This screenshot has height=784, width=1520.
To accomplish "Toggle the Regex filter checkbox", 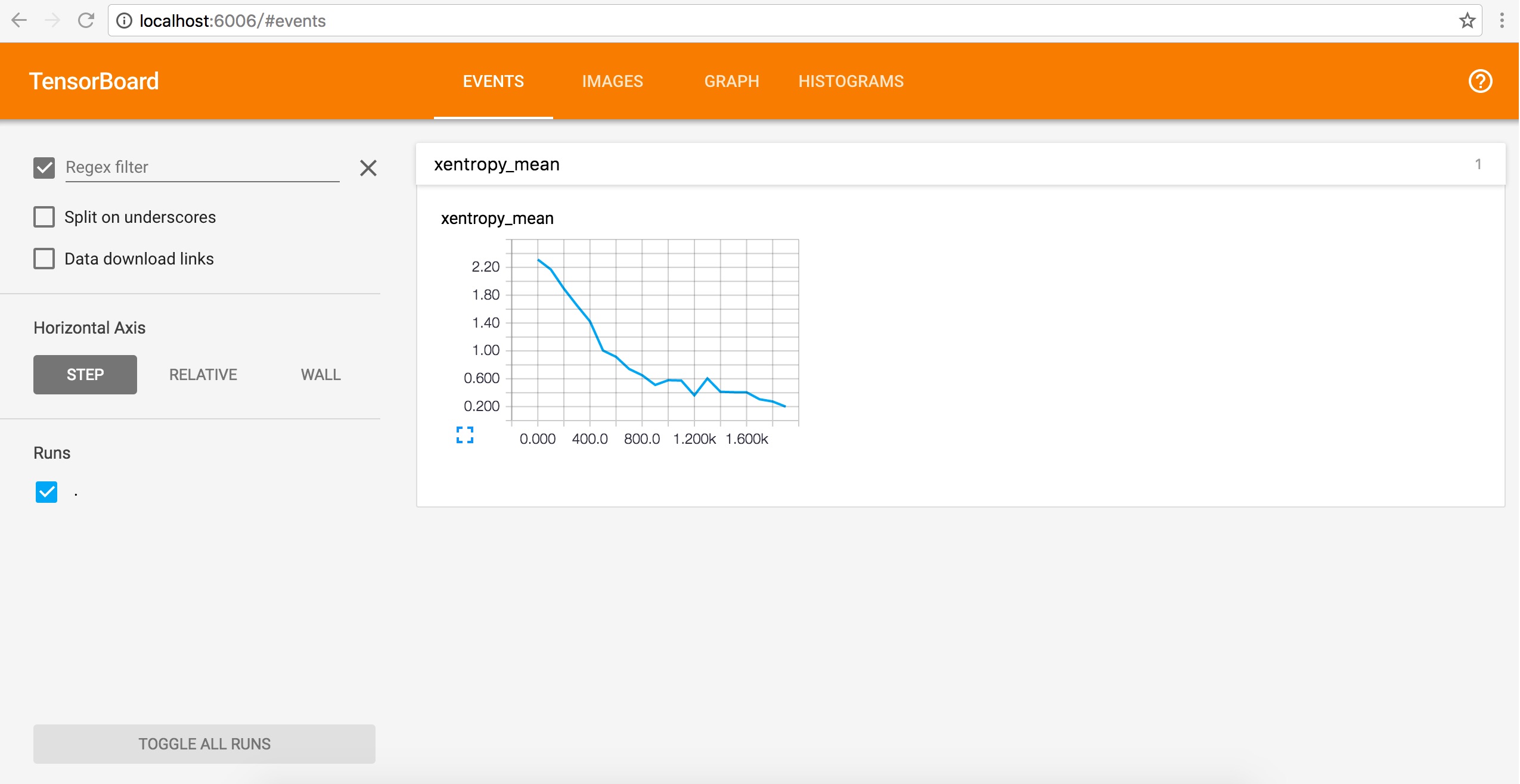I will pyautogui.click(x=44, y=168).
